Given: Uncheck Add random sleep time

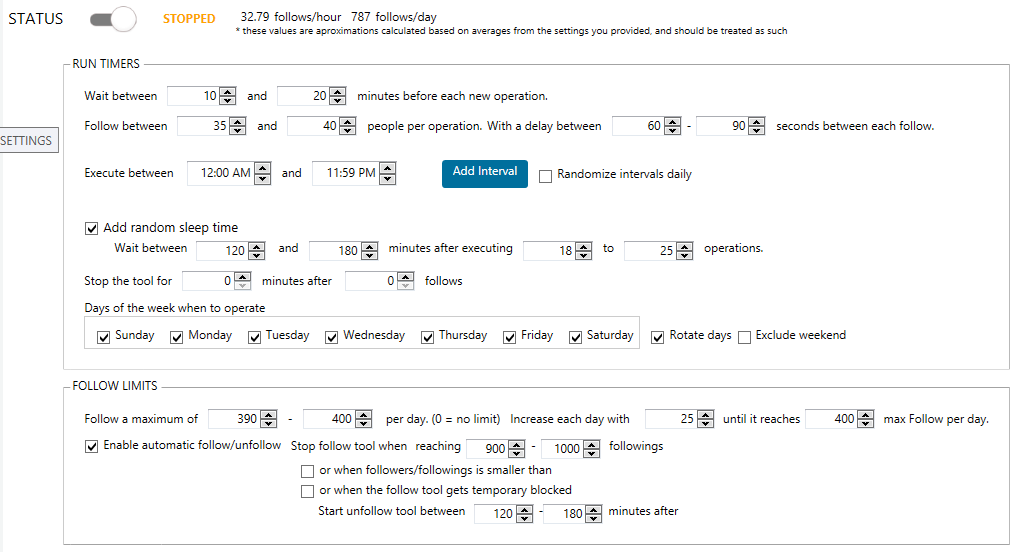Looking at the screenshot, I should click(92, 228).
